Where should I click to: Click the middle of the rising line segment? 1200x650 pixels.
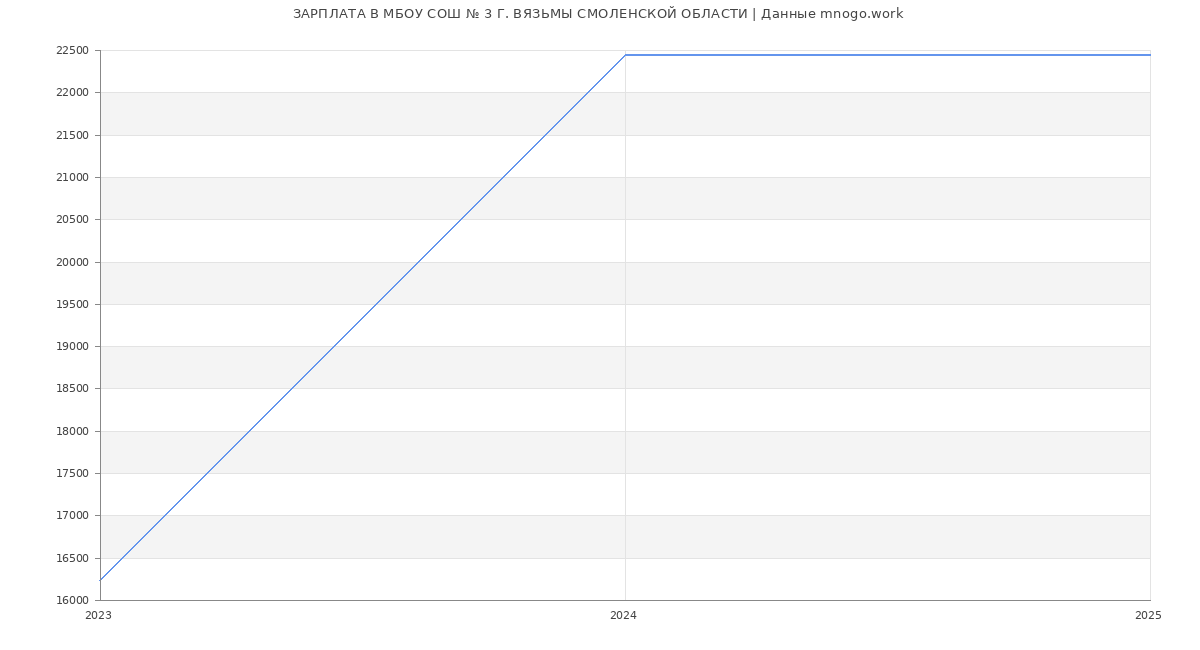363,317
